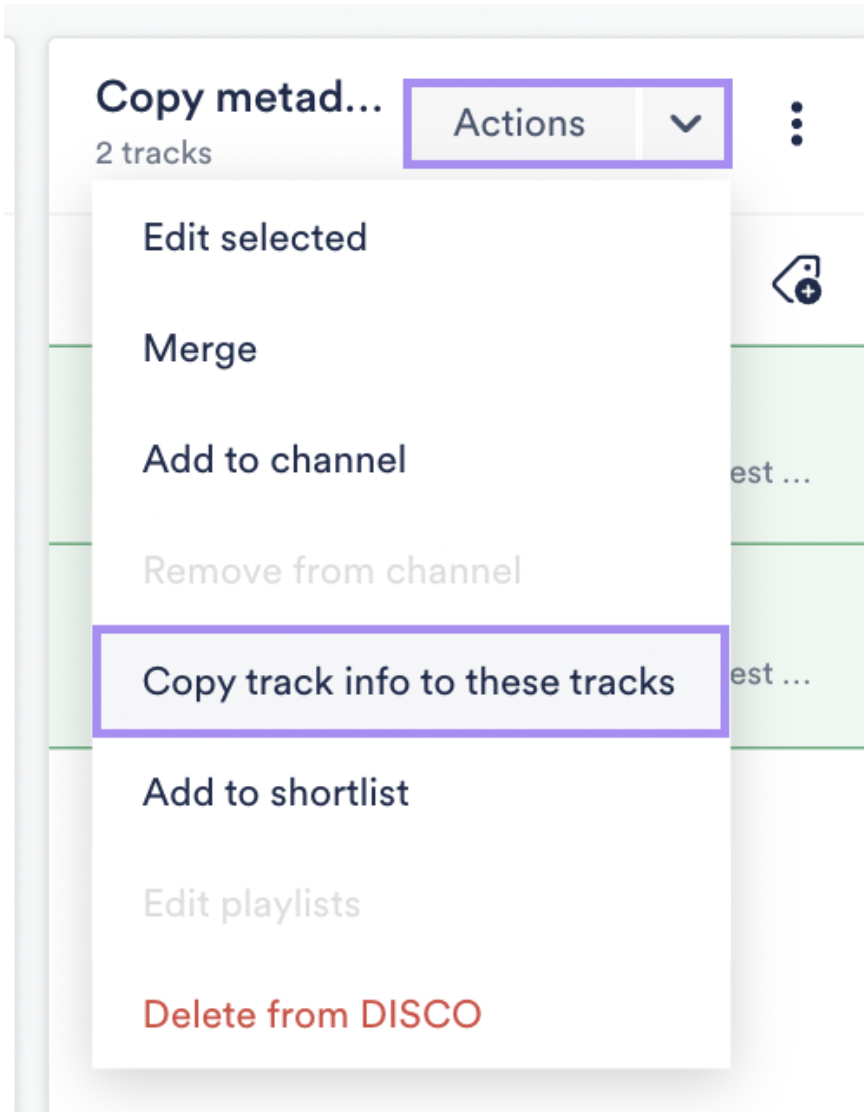864x1112 pixels.
Task: Choose "Merge" from the Actions menu
Action: click(x=199, y=348)
